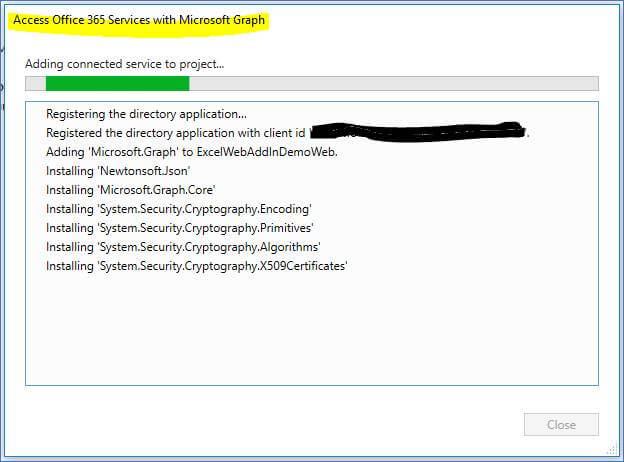Click 'Adding connected service to project...' status text
Image resolution: width=624 pixels, height=462 pixels.
(x=124, y=64)
